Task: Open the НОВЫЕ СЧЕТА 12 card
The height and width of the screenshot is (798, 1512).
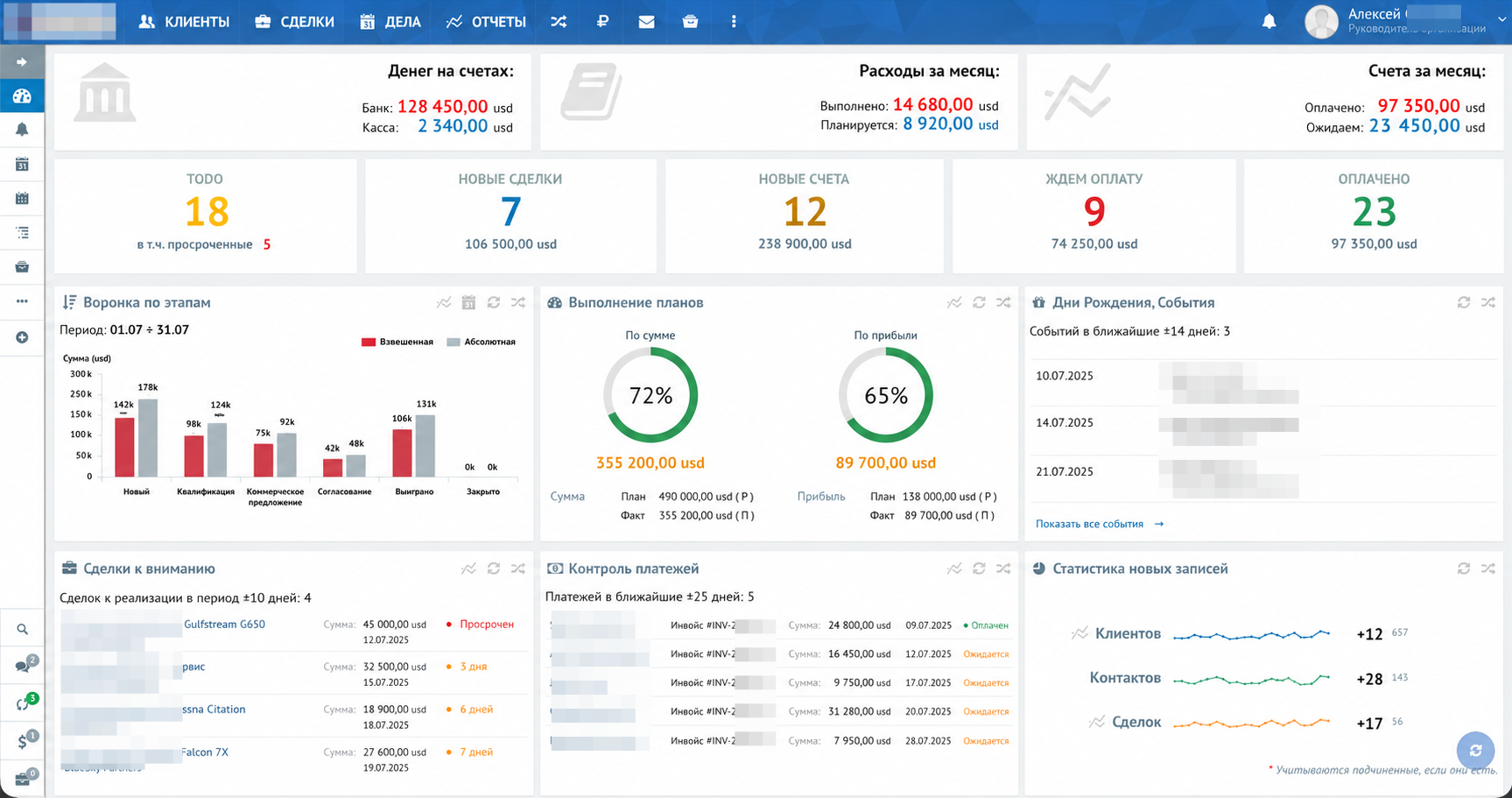Action: pyautogui.click(x=805, y=215)
